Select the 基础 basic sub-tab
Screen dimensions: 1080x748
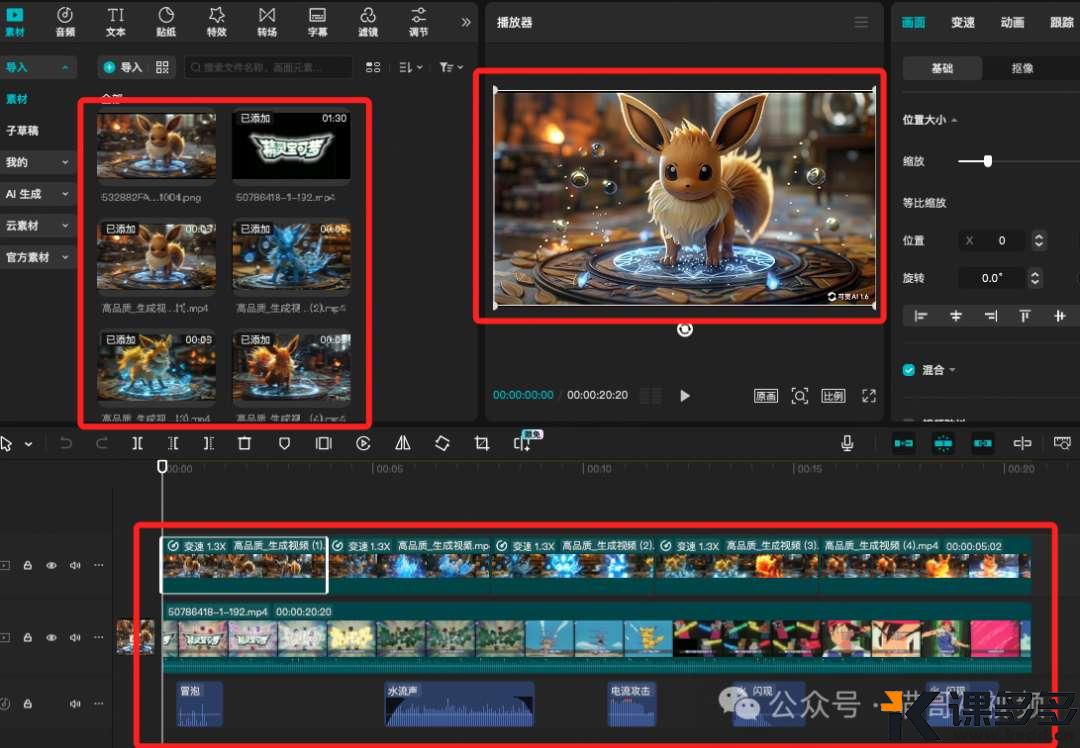click(x=942, y=68)
